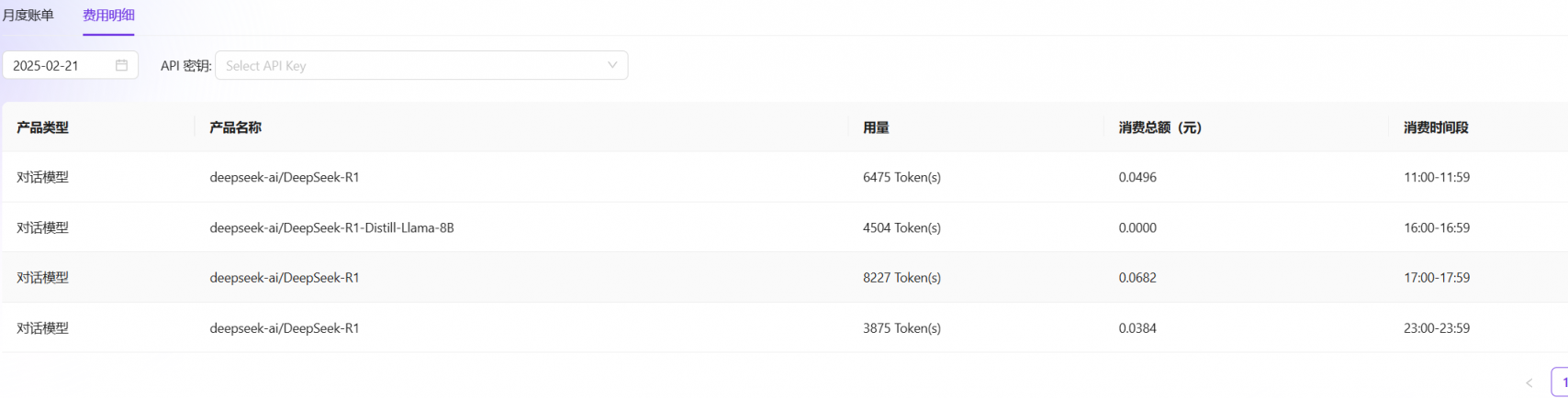Select the 费用明细 tab

[108, 16]
